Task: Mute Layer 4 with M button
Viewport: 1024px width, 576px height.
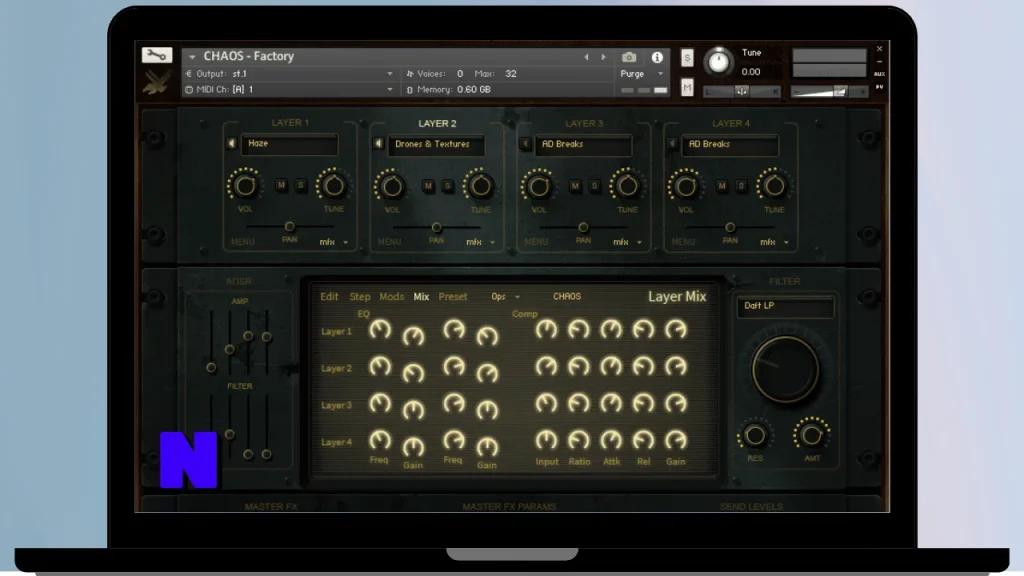Action: 722,186
